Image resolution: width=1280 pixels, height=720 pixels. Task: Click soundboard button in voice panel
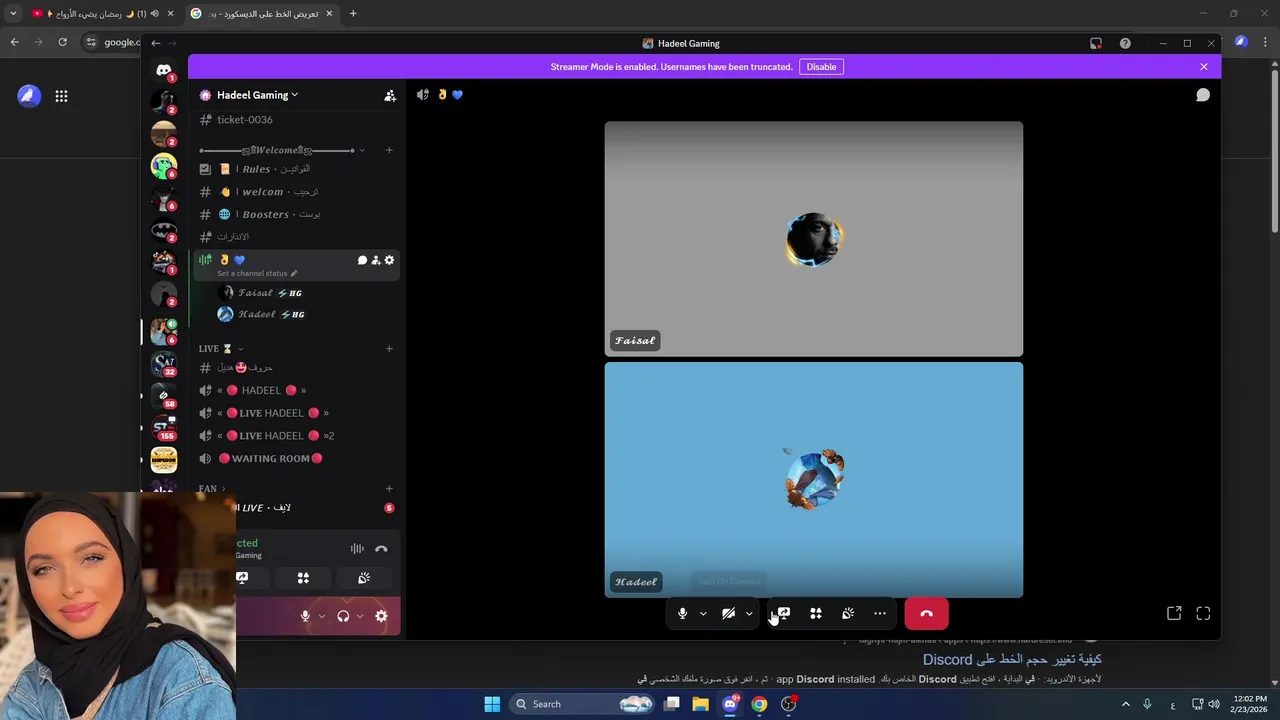coord(364,578)
